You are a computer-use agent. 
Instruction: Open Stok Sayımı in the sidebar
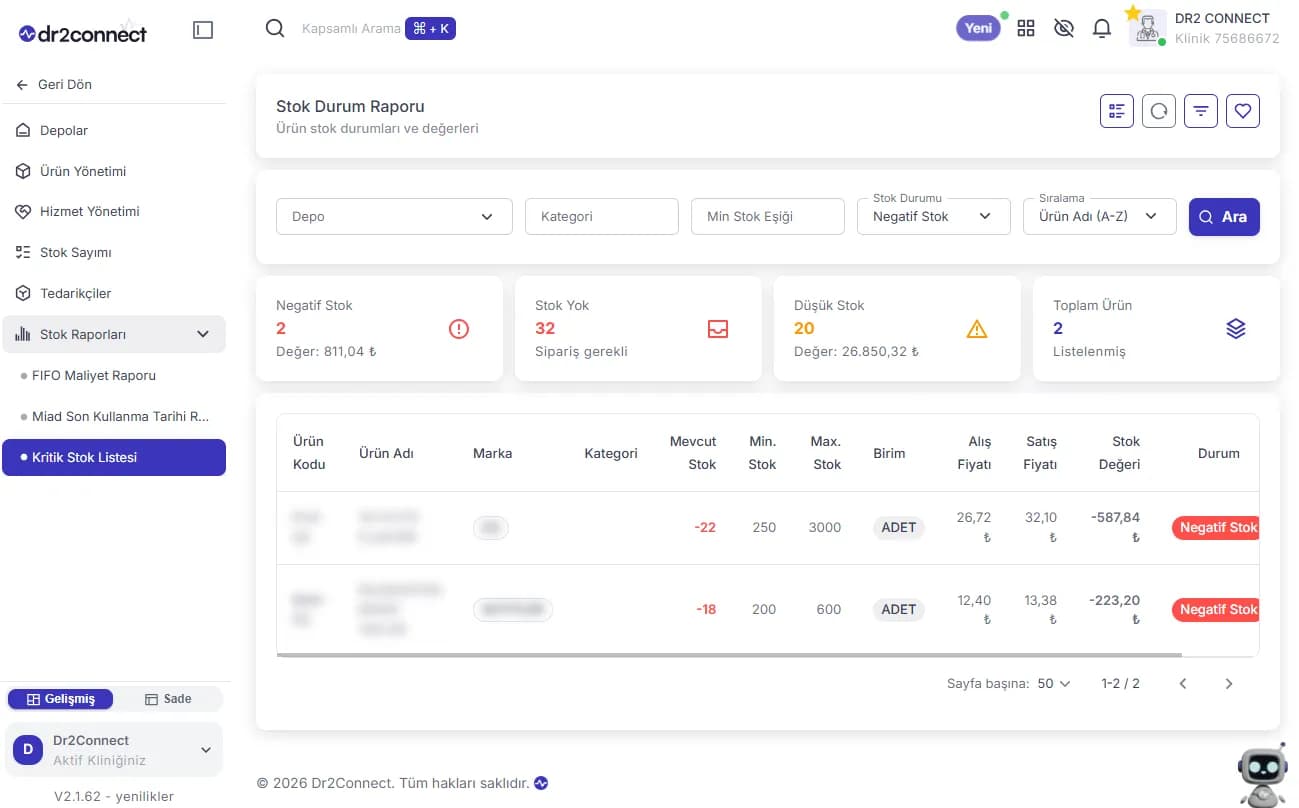[114, 252]
